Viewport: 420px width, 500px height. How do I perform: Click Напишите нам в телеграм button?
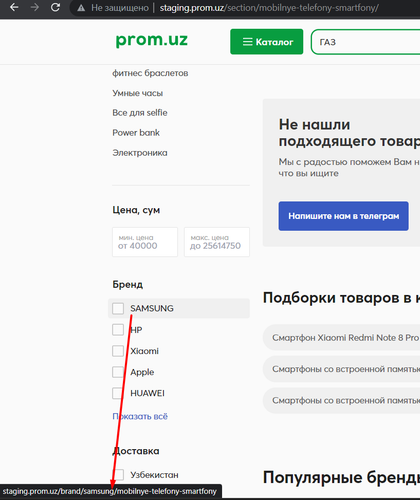click(344, 216)
